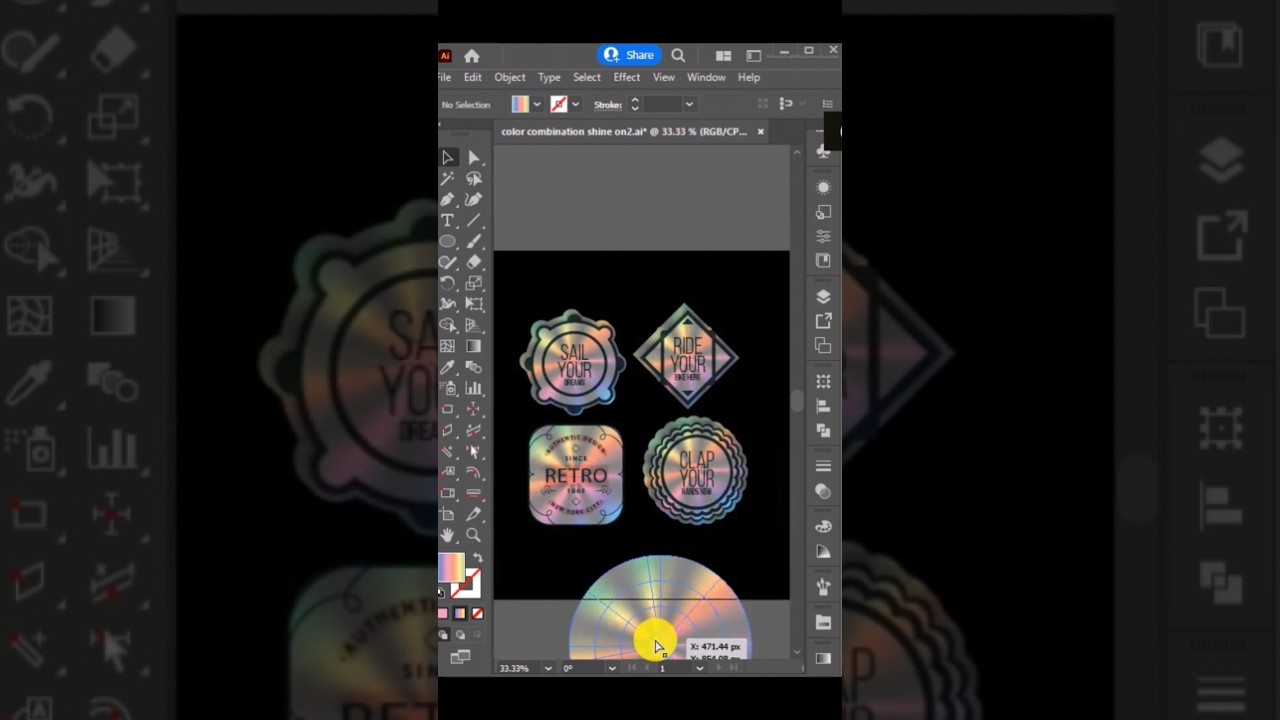
Task: Open the artboard number dropdown
Action: [x=699, y=668]
